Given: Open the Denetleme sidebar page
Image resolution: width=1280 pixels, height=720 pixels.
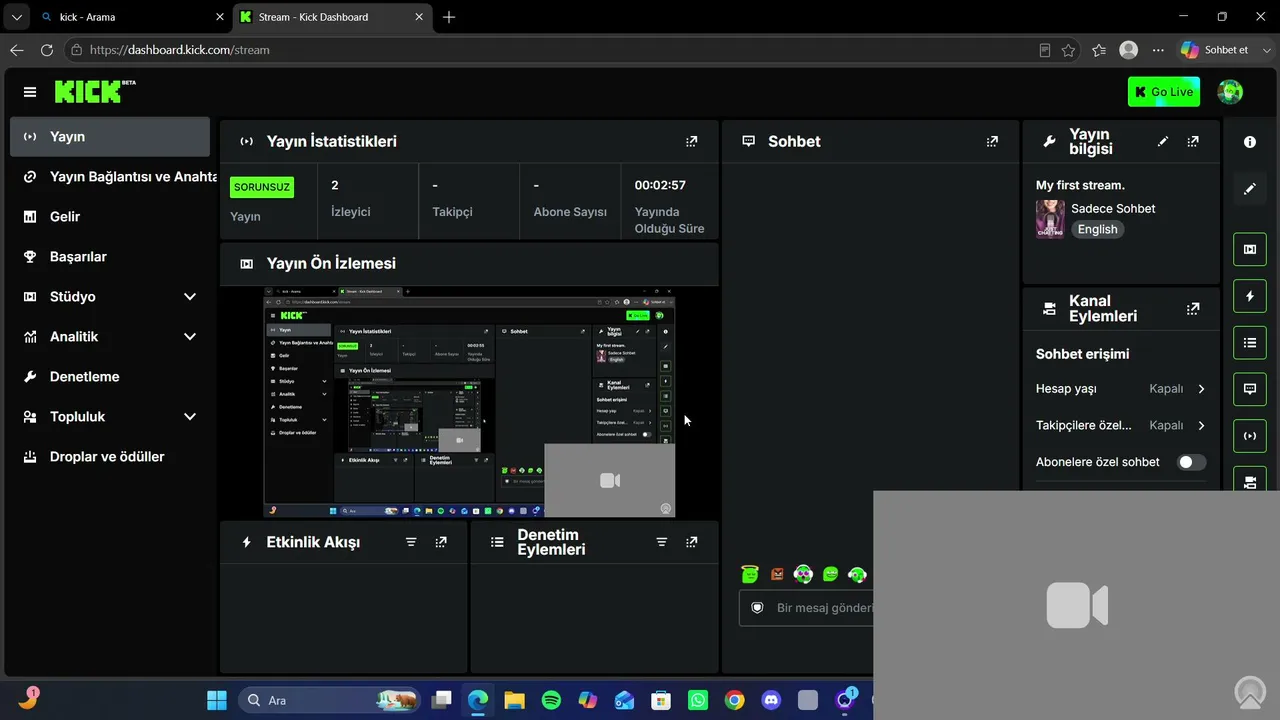Looking at the screenshot, I should point(110,377).
